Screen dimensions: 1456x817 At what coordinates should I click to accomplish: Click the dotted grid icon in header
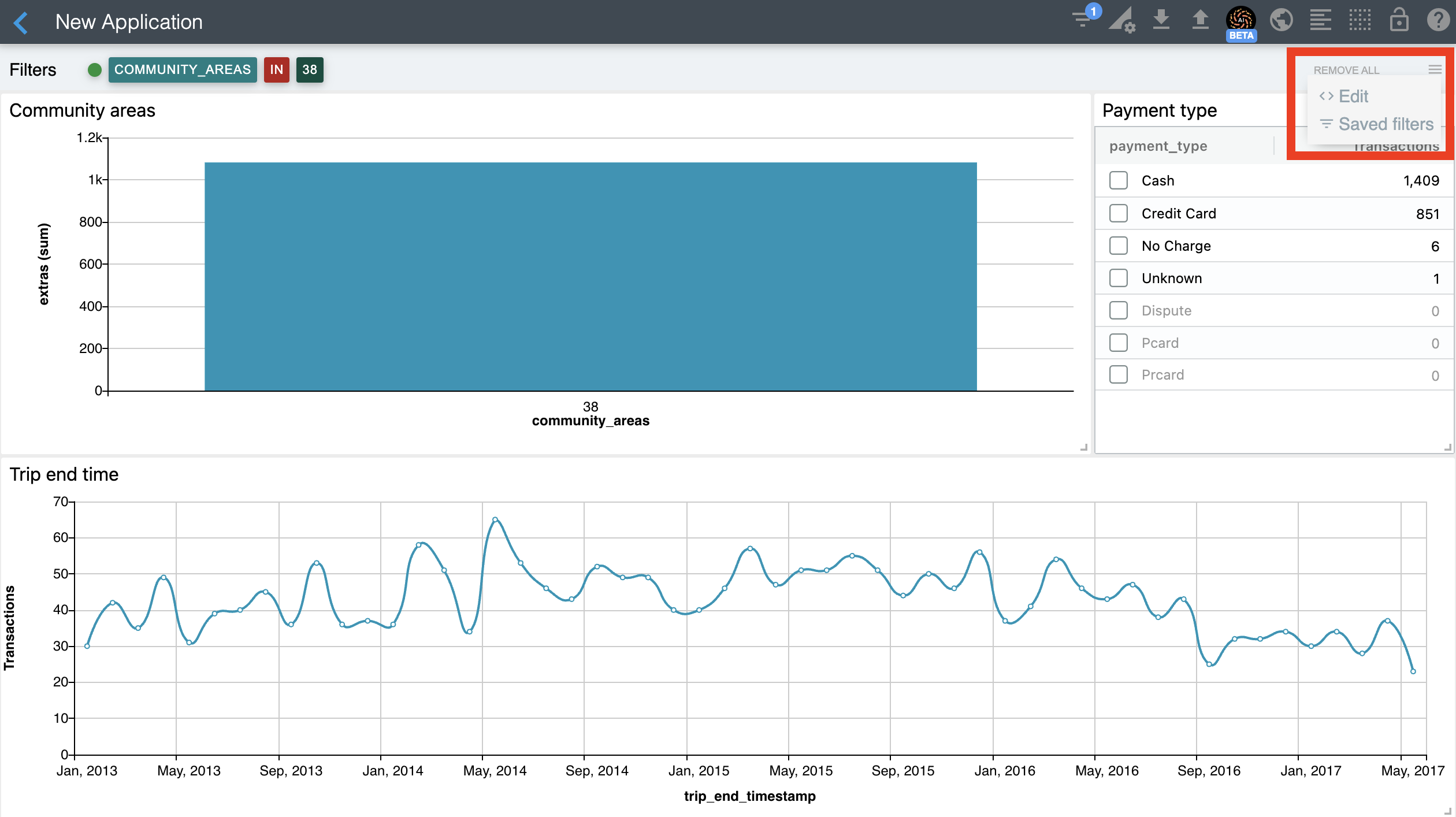point(1360,20)
